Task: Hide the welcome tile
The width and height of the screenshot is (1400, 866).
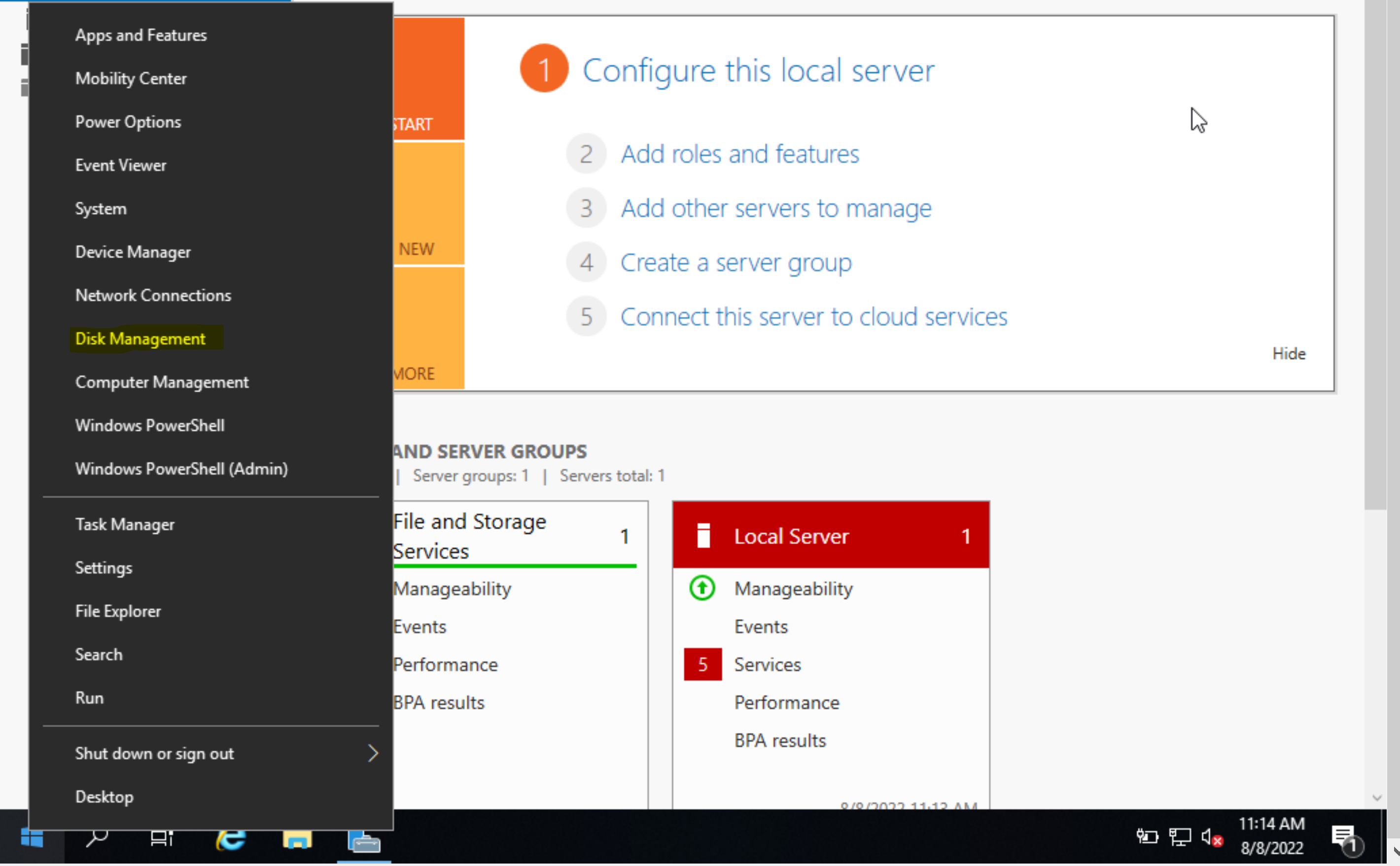Action: tap(1289, 354)
